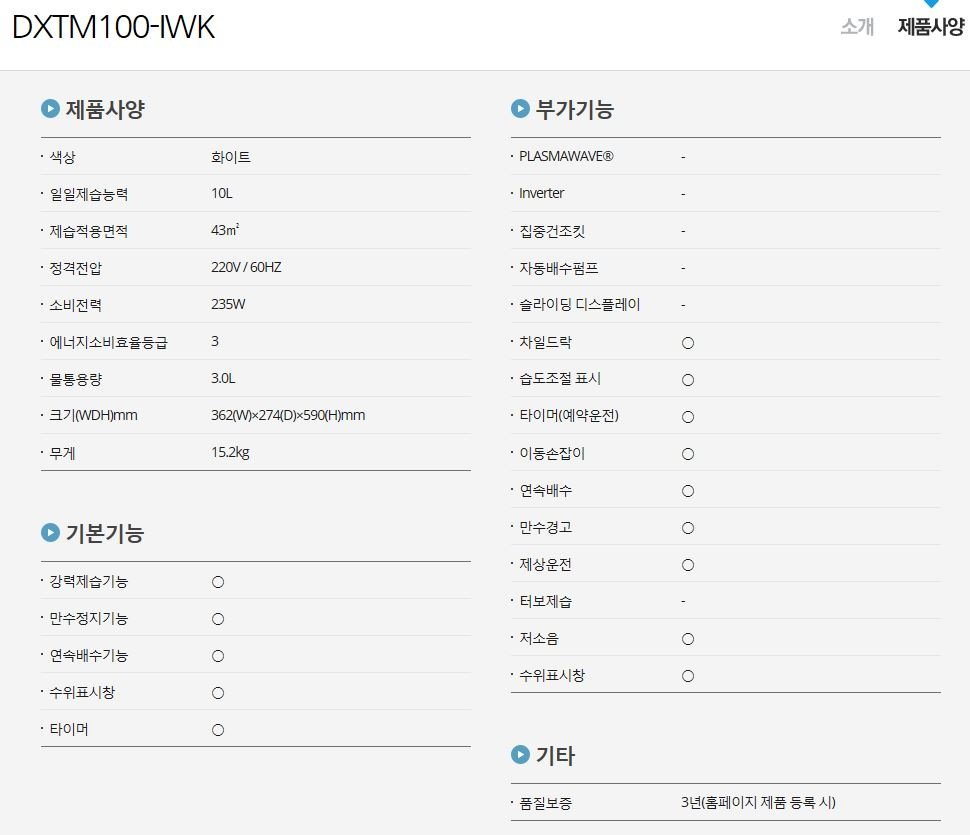Click the 집중건조킷 feature label
This screenshot has width=970, height=835.
coord(552,231)
